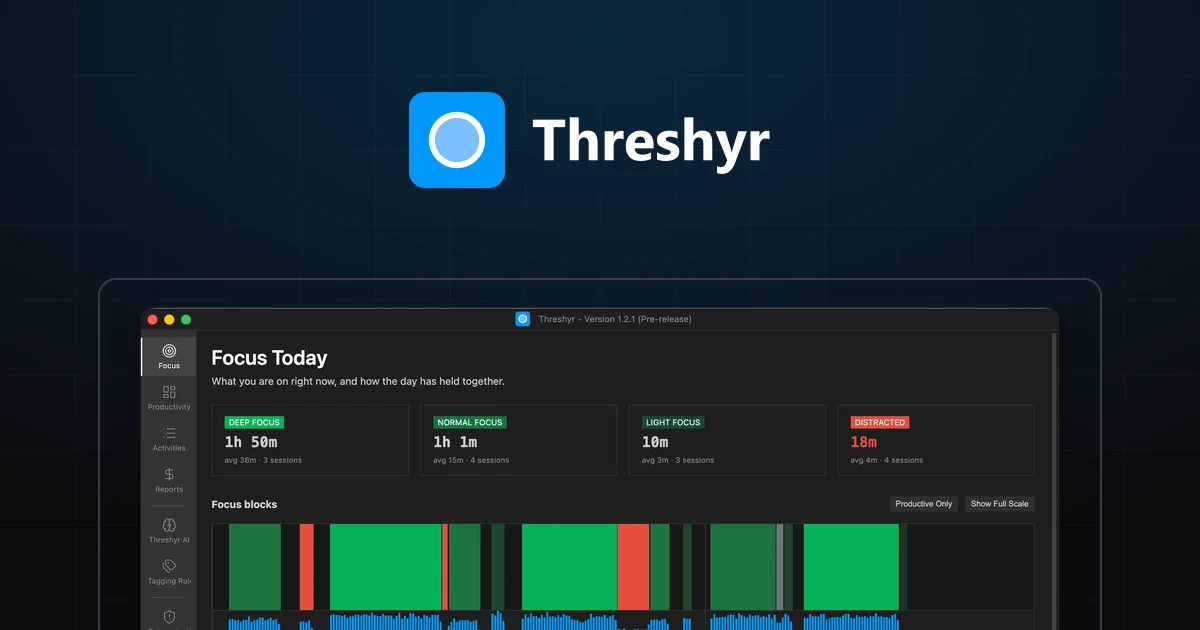
Task: Click the window title 'Threshyr - Version 1.2.1'
Action: tap(615, 319)
